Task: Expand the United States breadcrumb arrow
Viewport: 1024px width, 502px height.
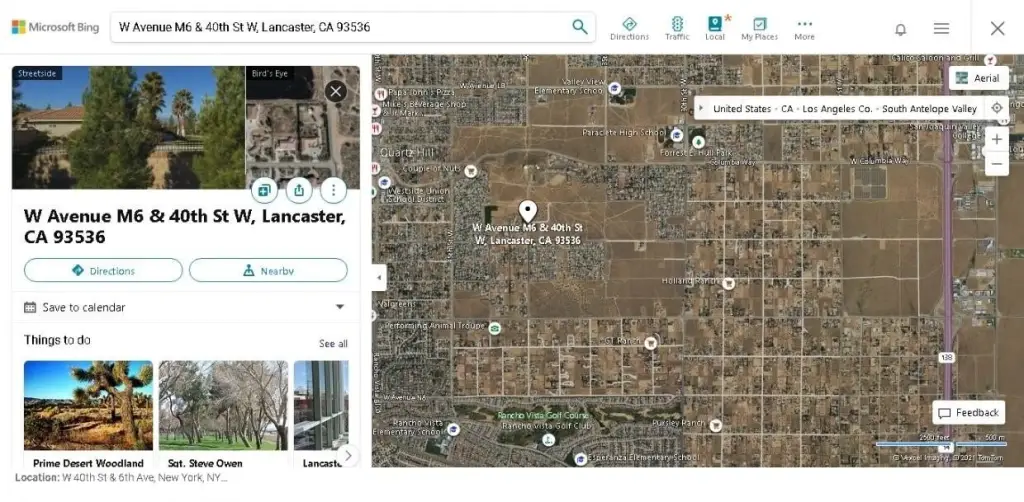Action: (701, 108)
